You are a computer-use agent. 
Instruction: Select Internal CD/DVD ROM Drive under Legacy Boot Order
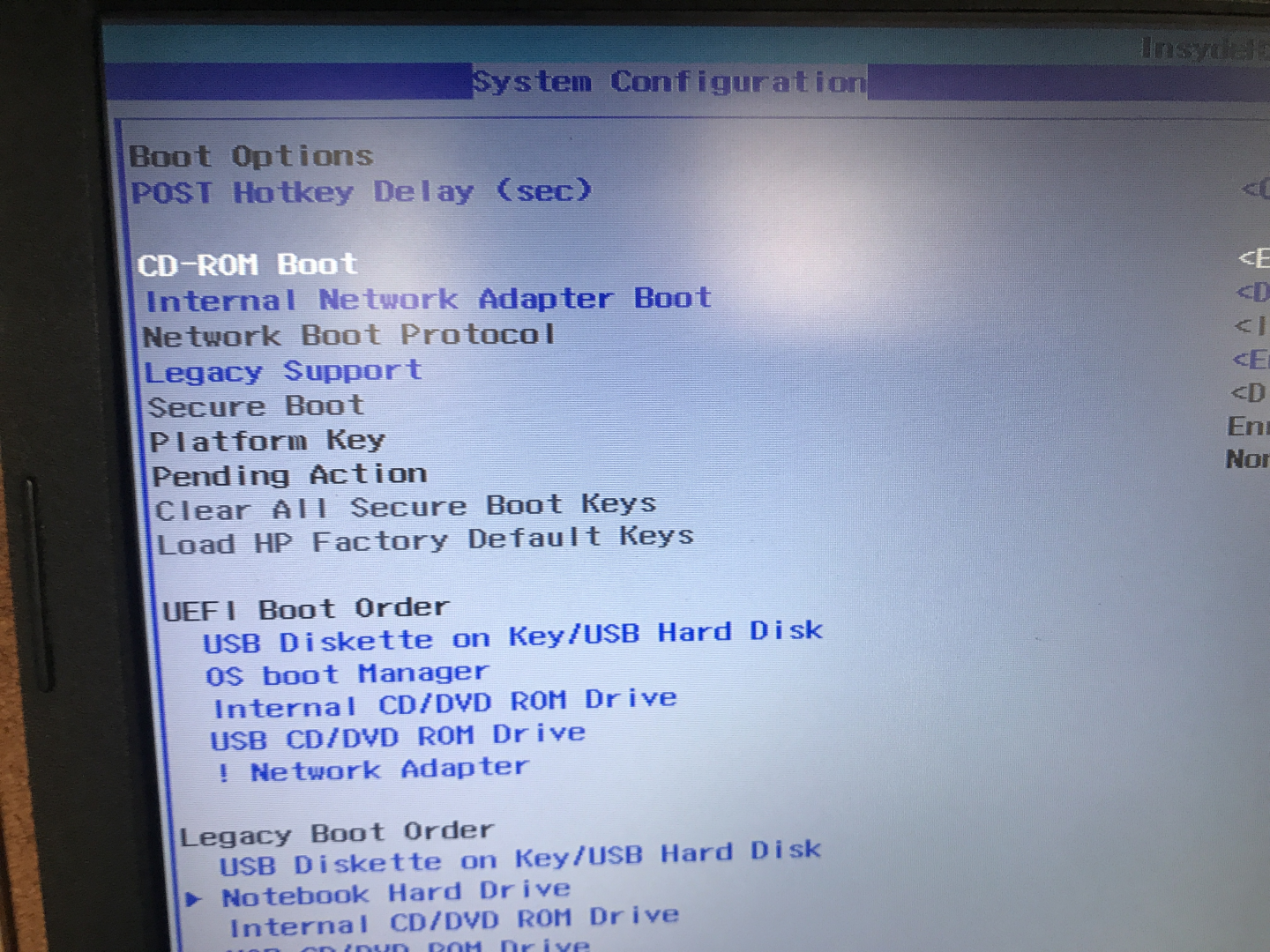click(x=454, y=922)
